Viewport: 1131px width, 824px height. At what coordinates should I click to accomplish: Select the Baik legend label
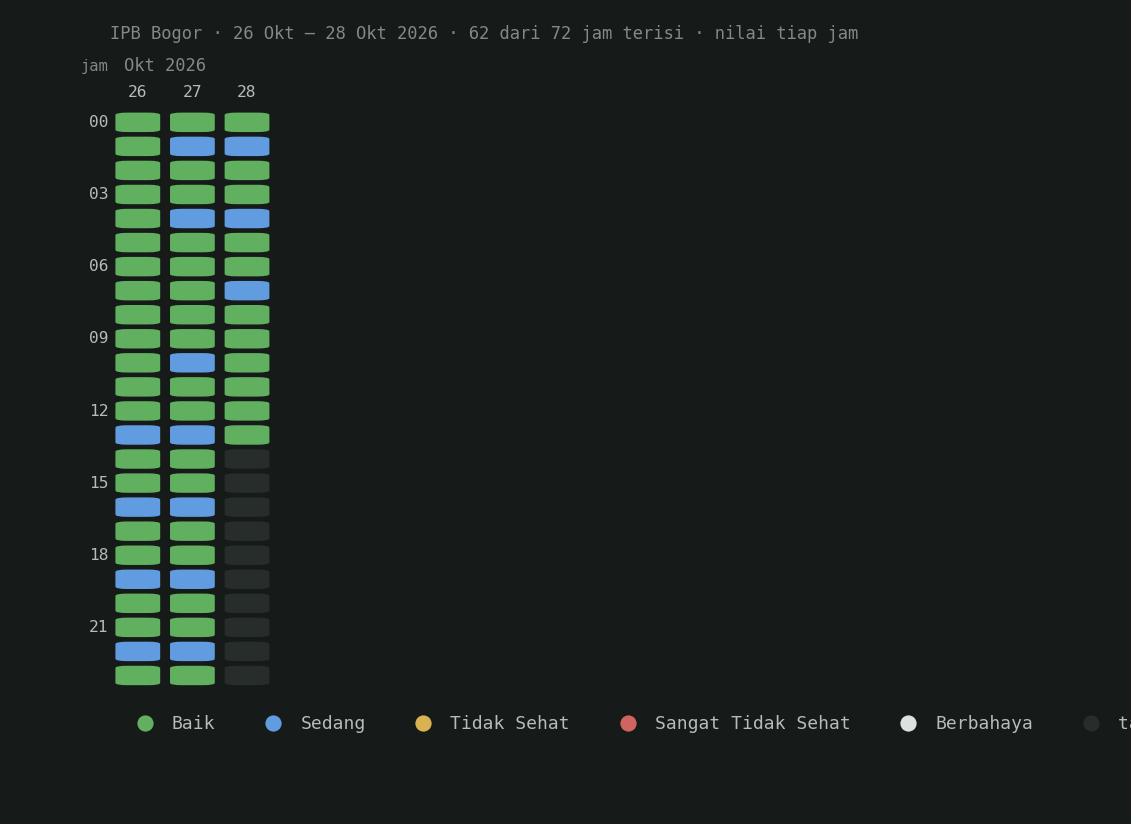[193, 723]
